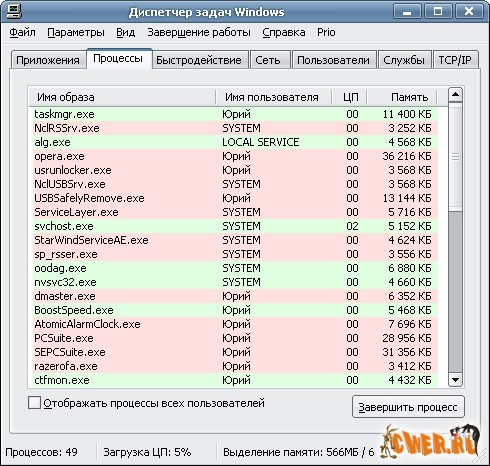Enable showing processes of all users
Viewport: 490px width, 466px height.
pyautogui.click(x=34, y=403)
